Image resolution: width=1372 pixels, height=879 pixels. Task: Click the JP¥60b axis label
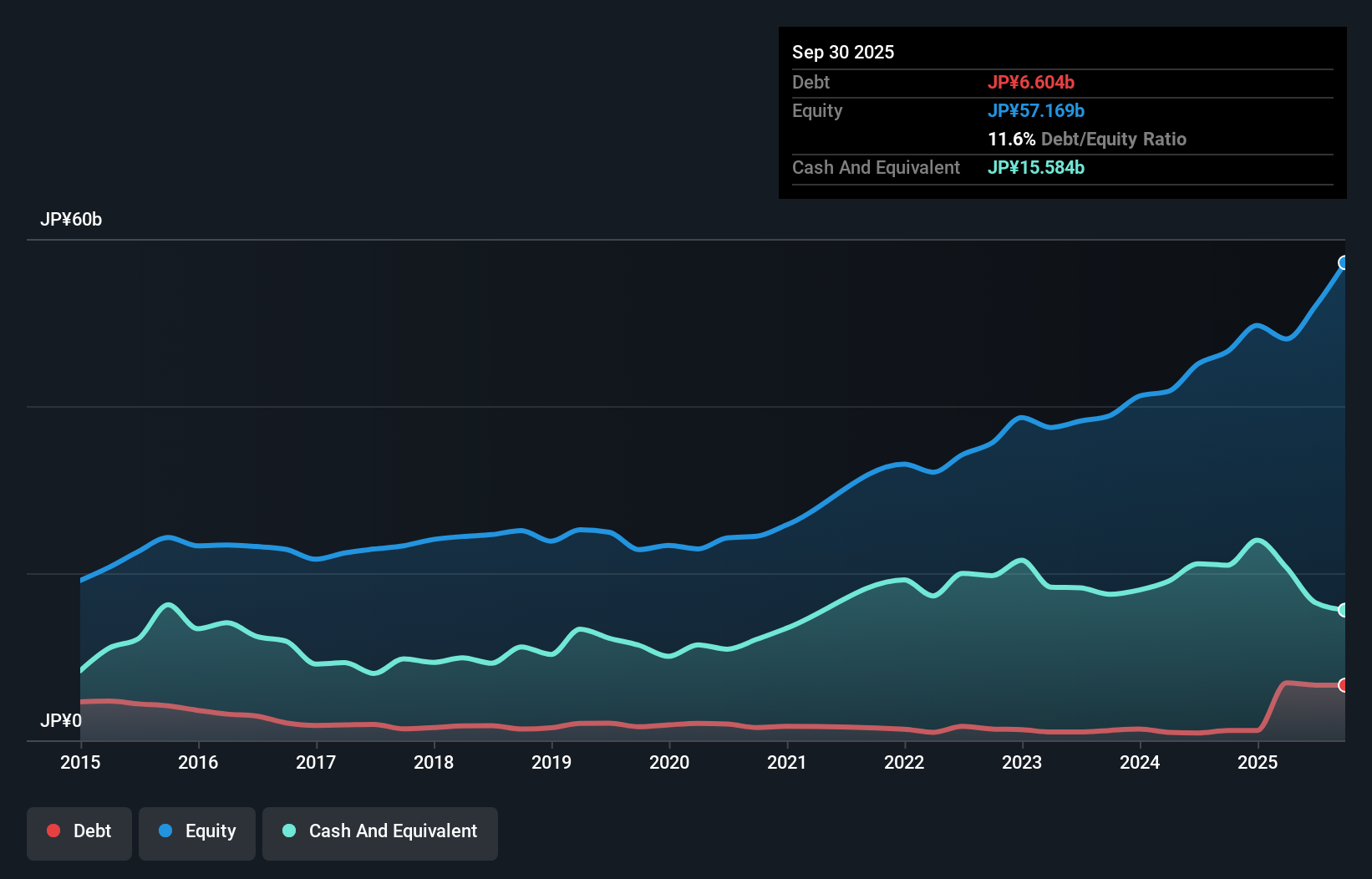[x=72, y=220]
